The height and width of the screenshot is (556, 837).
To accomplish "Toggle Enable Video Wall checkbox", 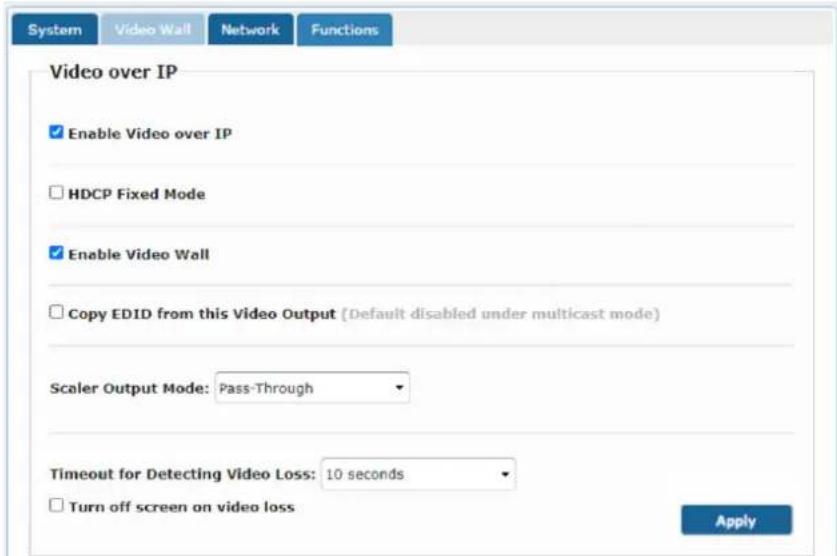I will point(56,252).
